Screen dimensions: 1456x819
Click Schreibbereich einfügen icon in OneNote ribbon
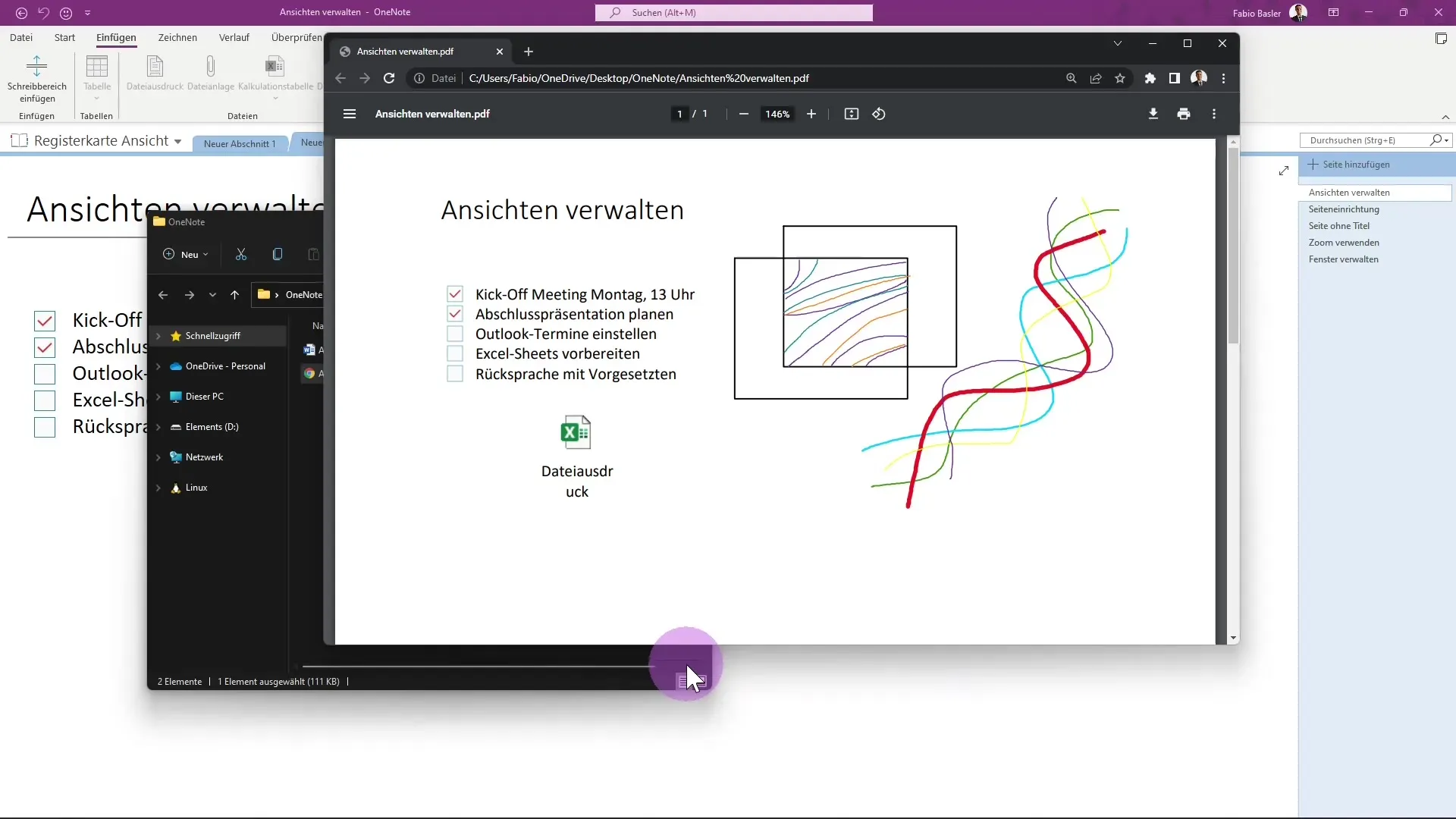coord(36,66)
